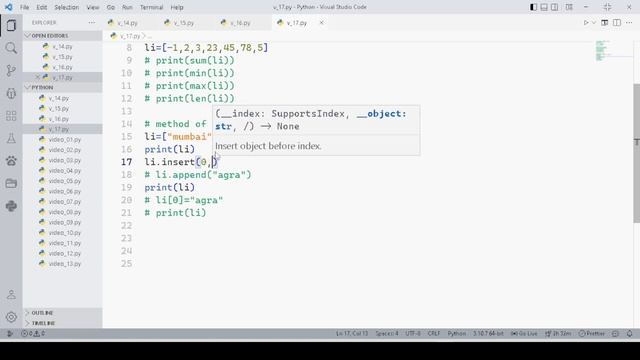
Task: Switch to v_16.py editor tab
Action: click(x=240, y=23)
